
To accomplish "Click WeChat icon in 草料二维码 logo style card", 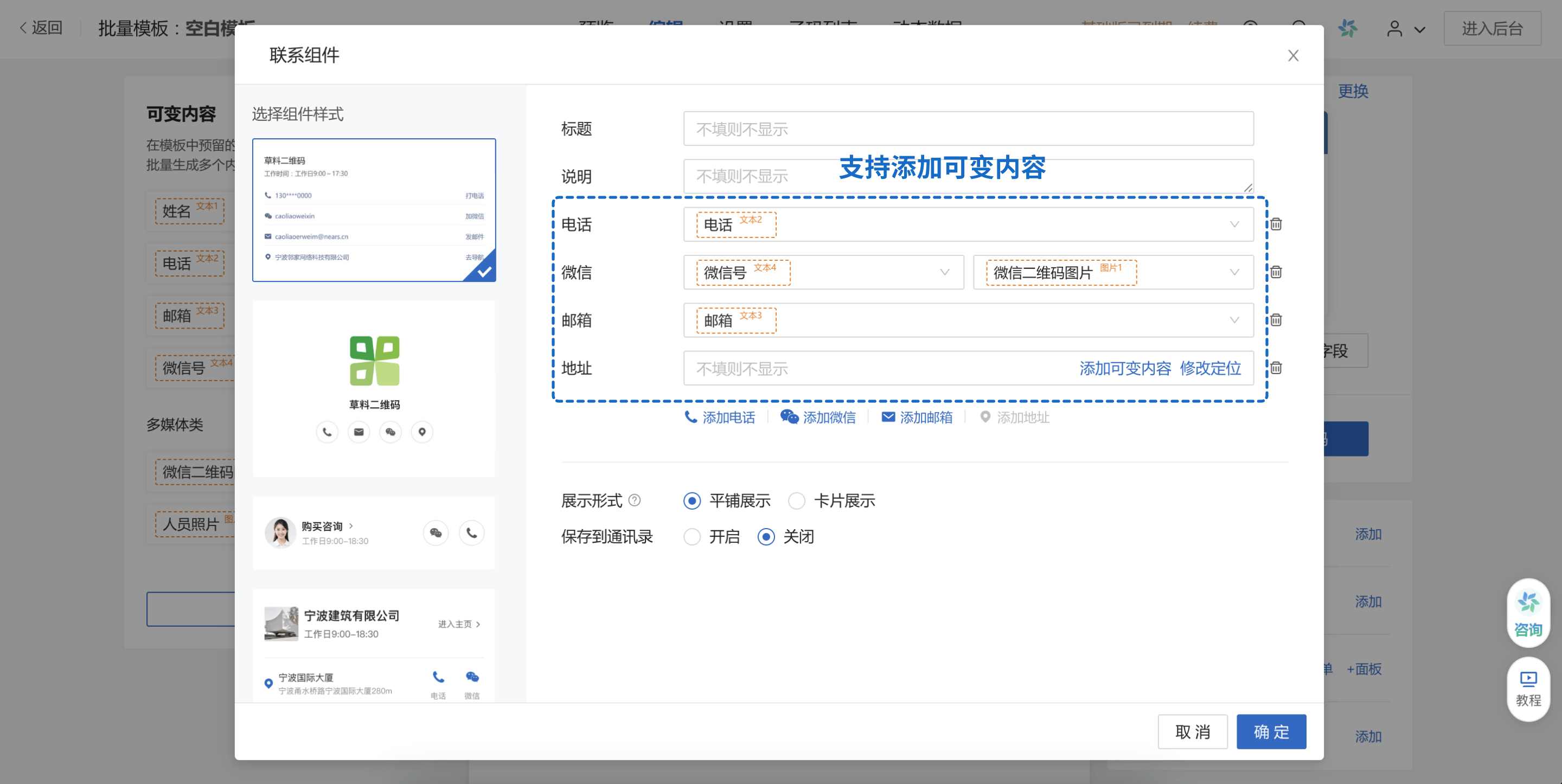I will [390, 432].
